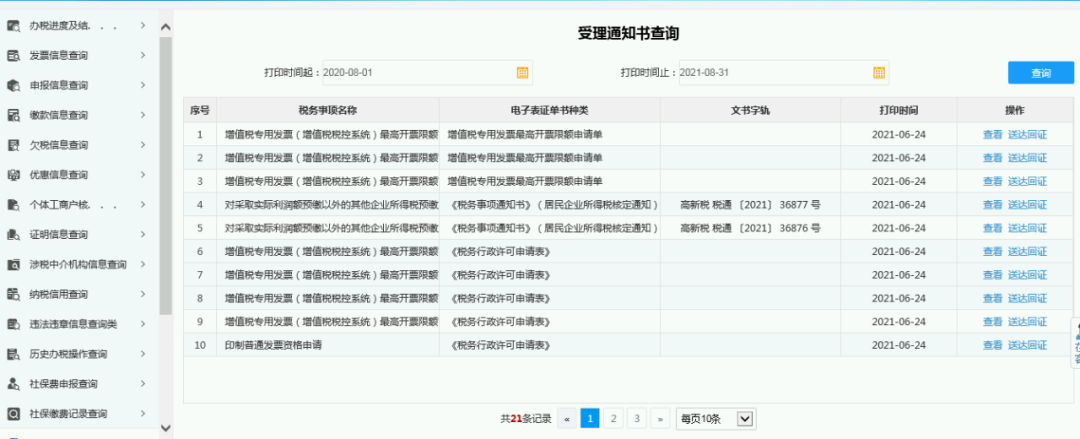Click the 纳税信用查询 sidebar icon
Image resolution: width=1080 pixels, height=439 pixels.
(x=14, y=294)
